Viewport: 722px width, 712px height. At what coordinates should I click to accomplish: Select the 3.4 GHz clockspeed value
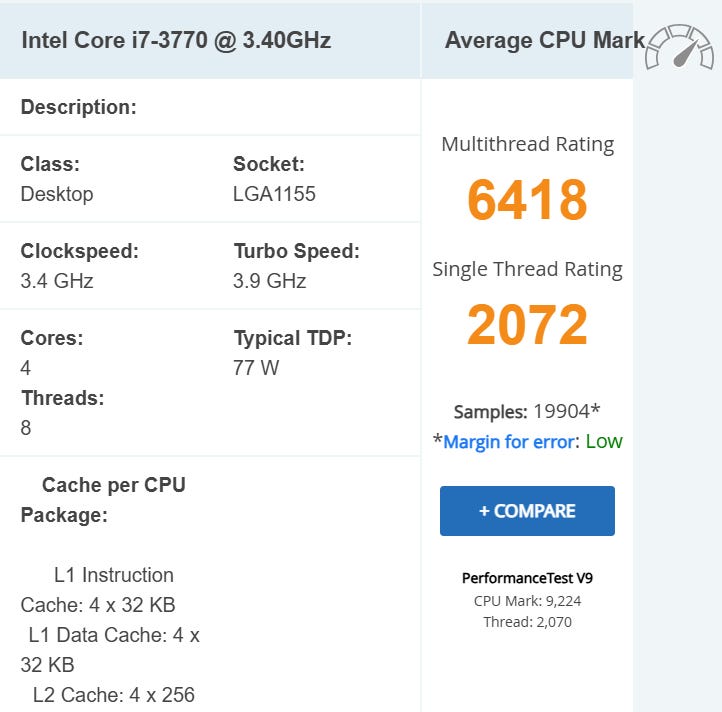point(57,281)
